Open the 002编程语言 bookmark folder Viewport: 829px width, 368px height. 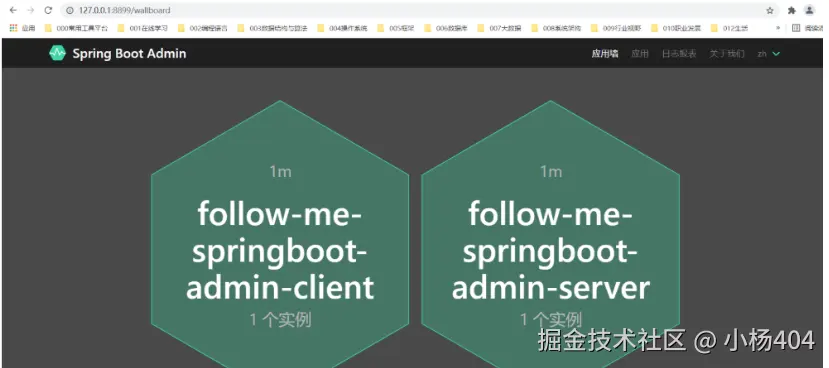[202, 28]
